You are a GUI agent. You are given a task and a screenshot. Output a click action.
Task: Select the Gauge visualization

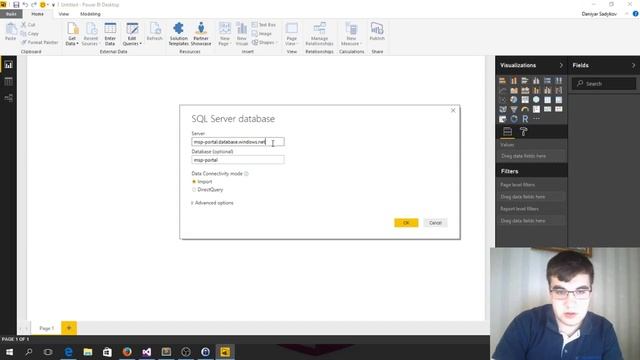[x=525, y=109]
